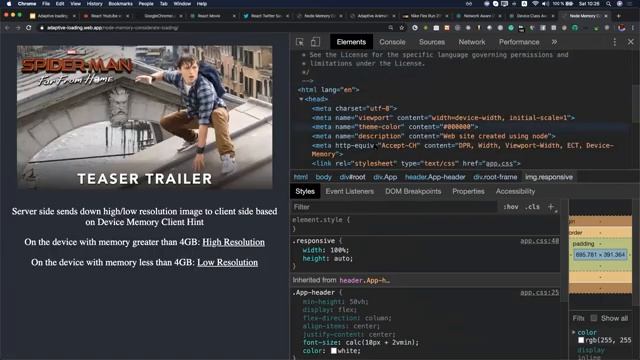
Task: Click the white color swatch
Action: point(333,351)
